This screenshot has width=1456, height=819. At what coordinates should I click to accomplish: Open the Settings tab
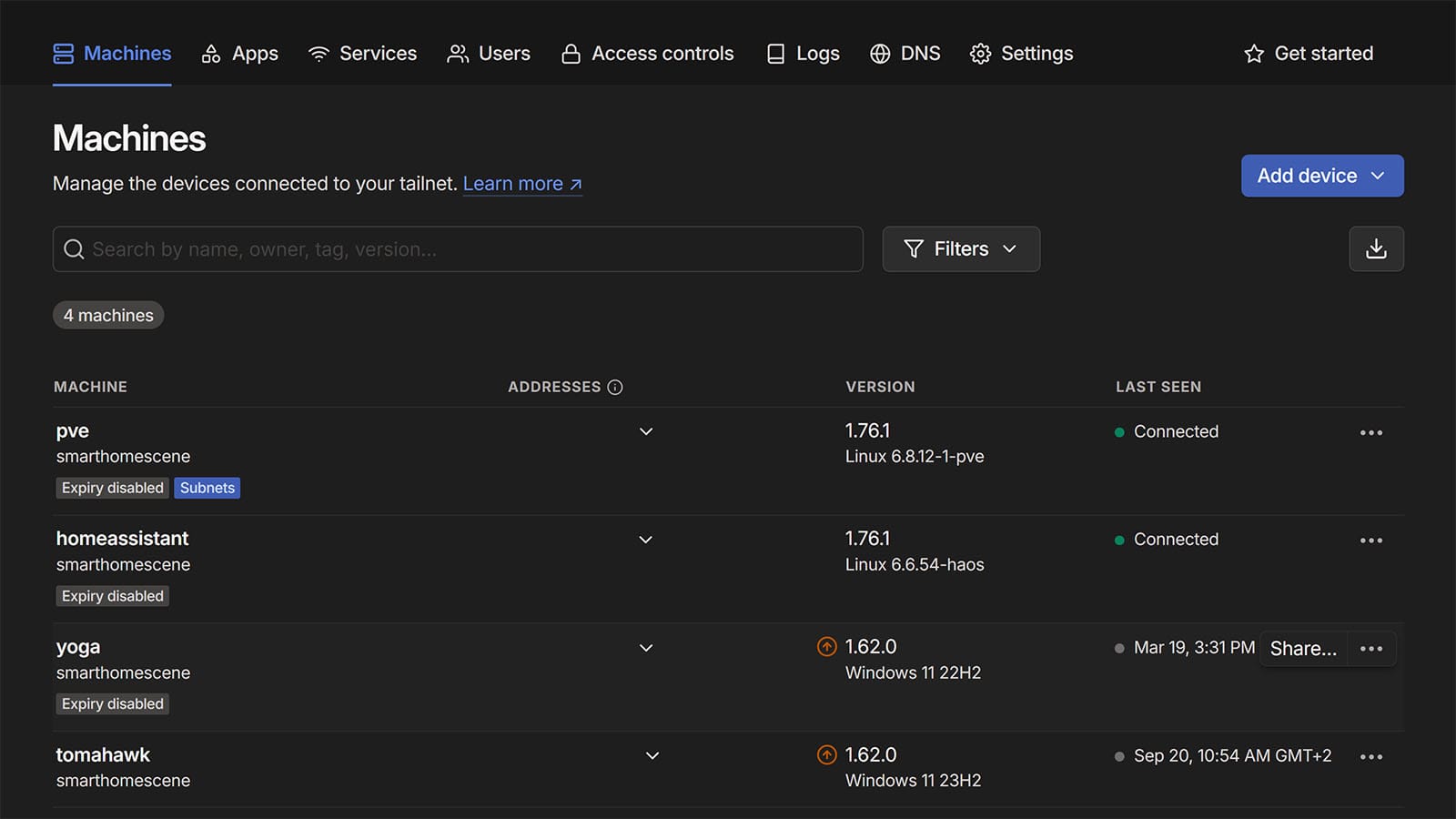pos(1021,54)
